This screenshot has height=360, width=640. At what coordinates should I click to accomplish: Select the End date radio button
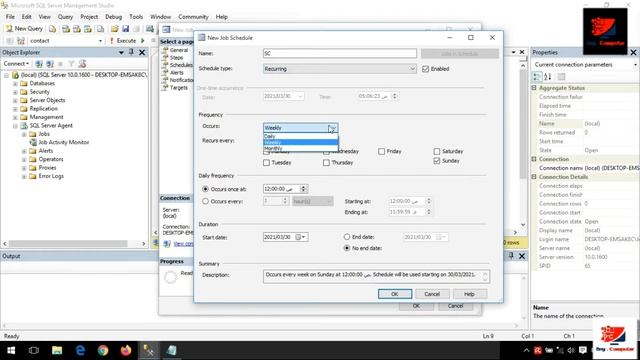click(347, 237)
